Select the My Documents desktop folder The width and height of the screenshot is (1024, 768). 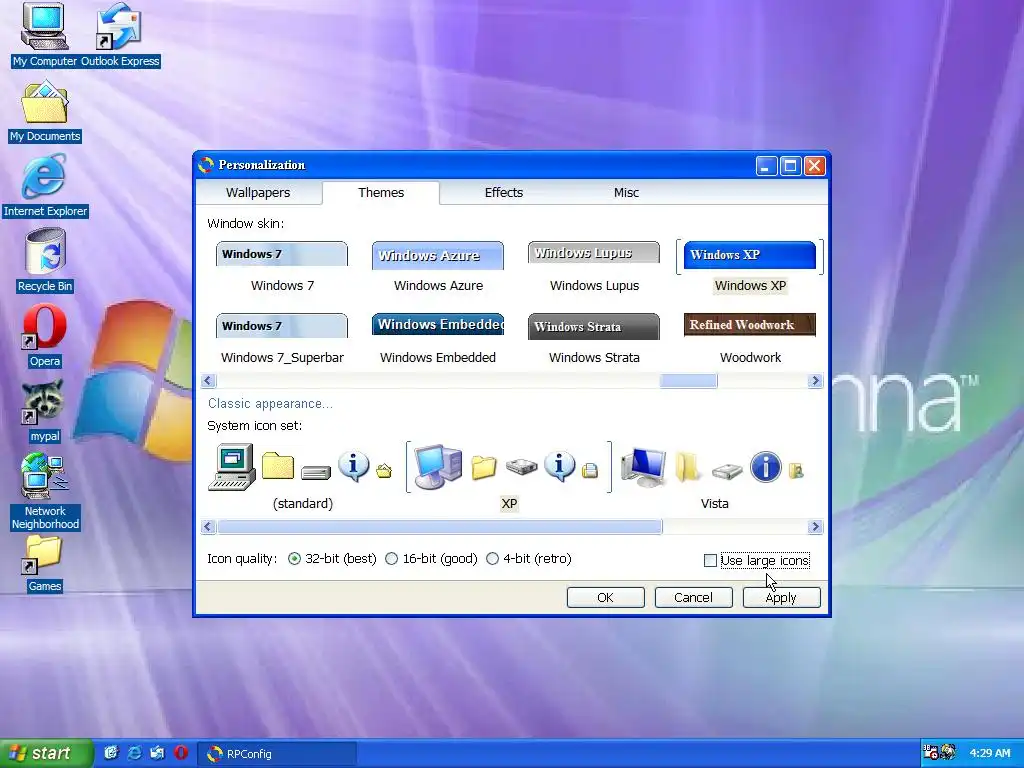45,111
